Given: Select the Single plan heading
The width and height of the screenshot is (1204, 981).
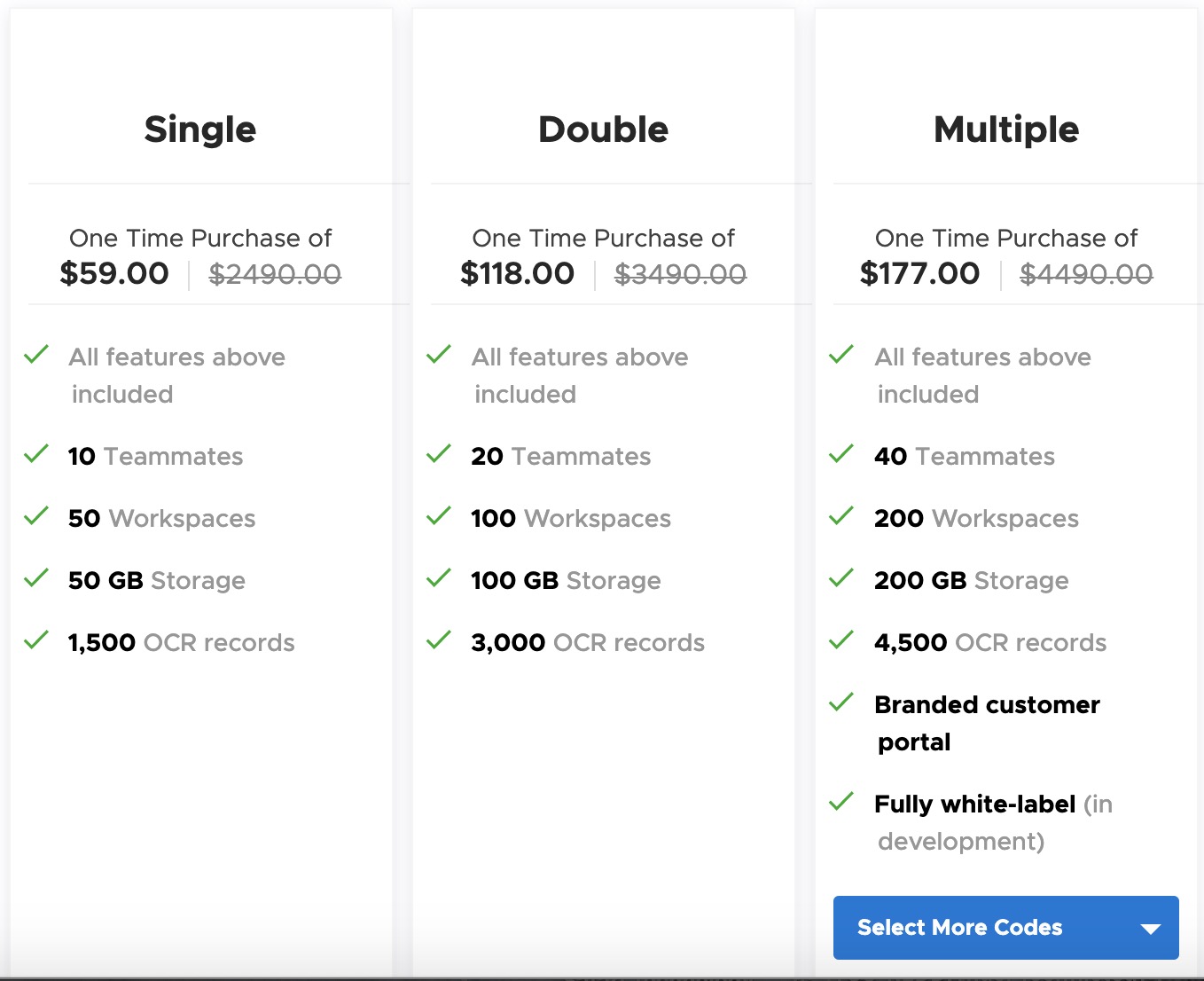Looking at the screenshot, I should coord(200,129).
